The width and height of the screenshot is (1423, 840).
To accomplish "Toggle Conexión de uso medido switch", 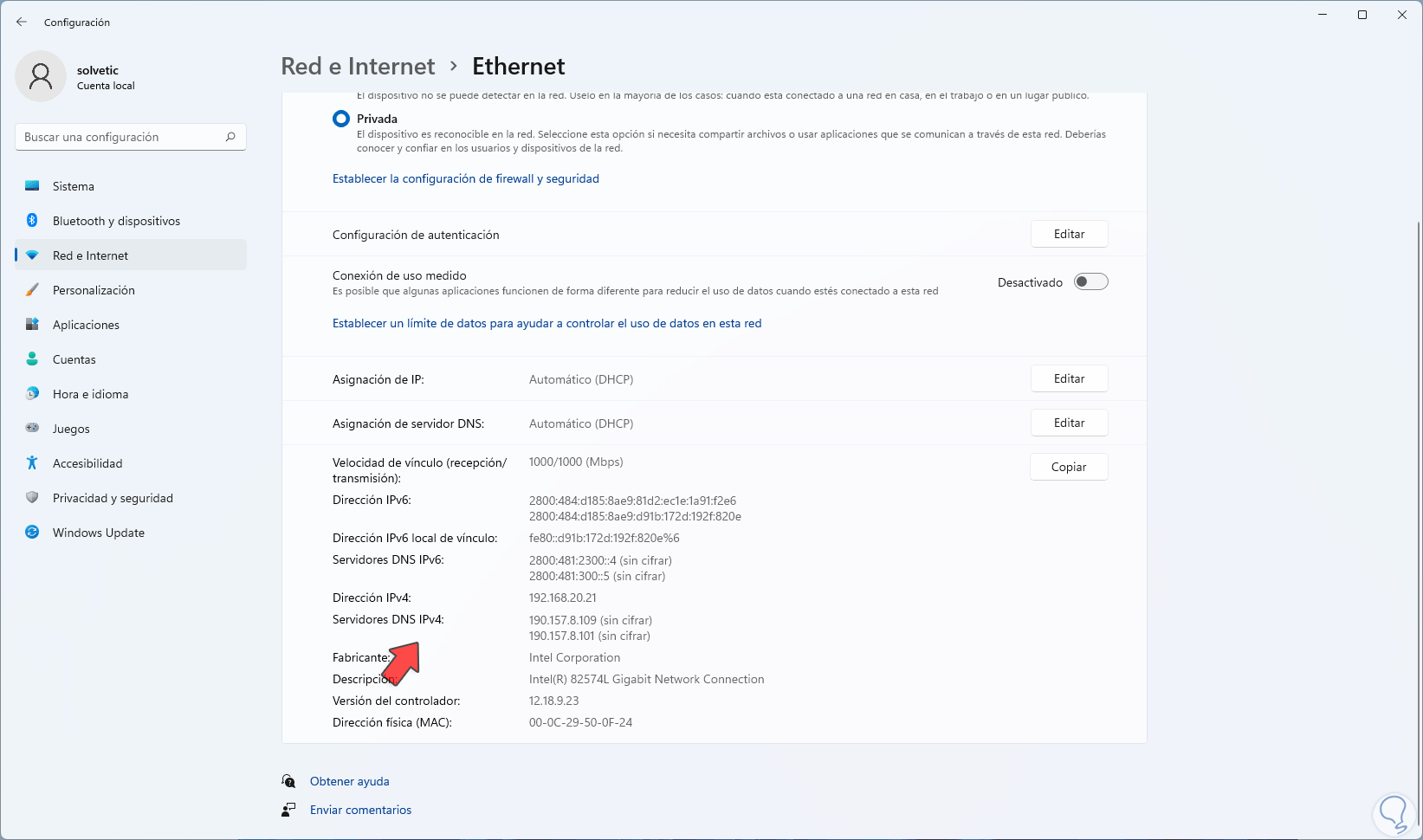I will click(x=1090, y=281).
